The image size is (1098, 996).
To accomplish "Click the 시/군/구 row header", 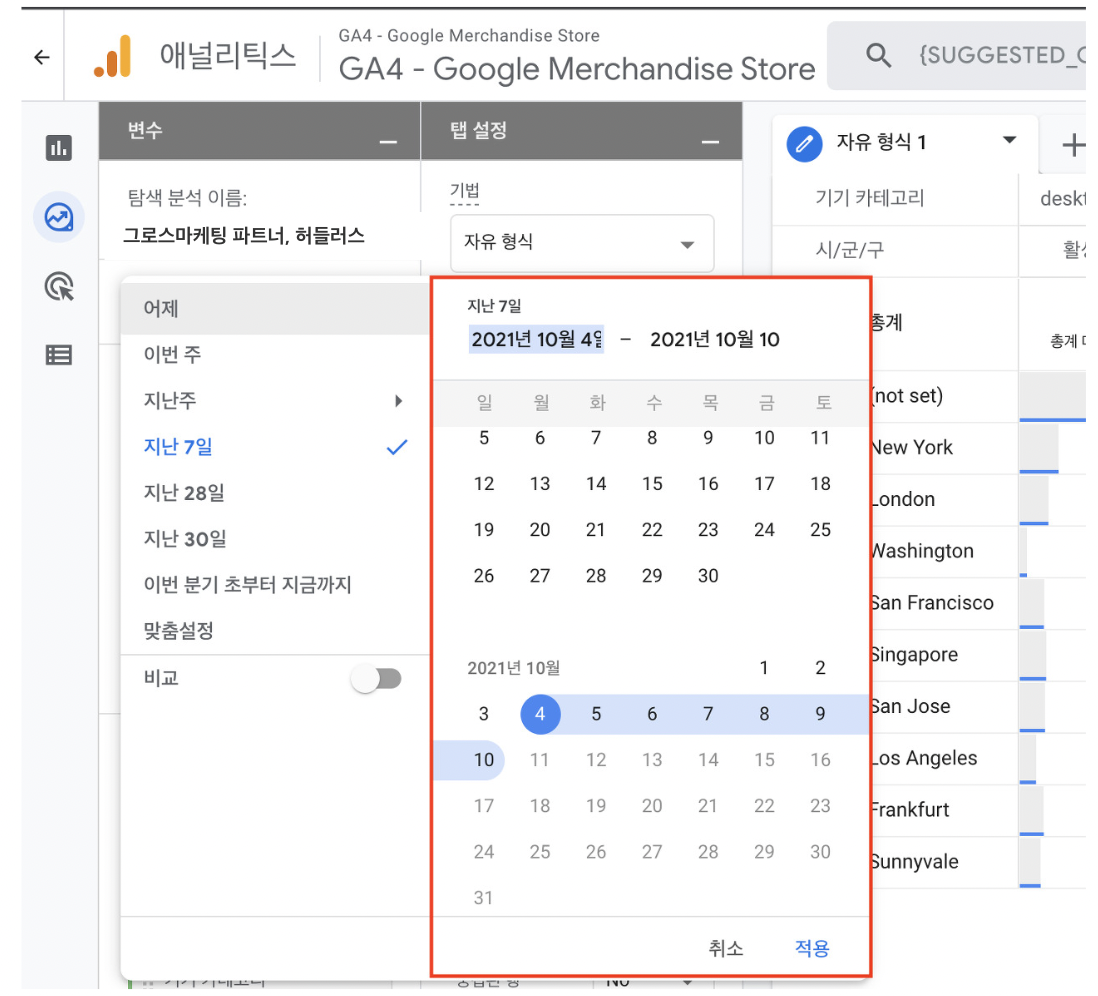I will (x=849, y=251).
